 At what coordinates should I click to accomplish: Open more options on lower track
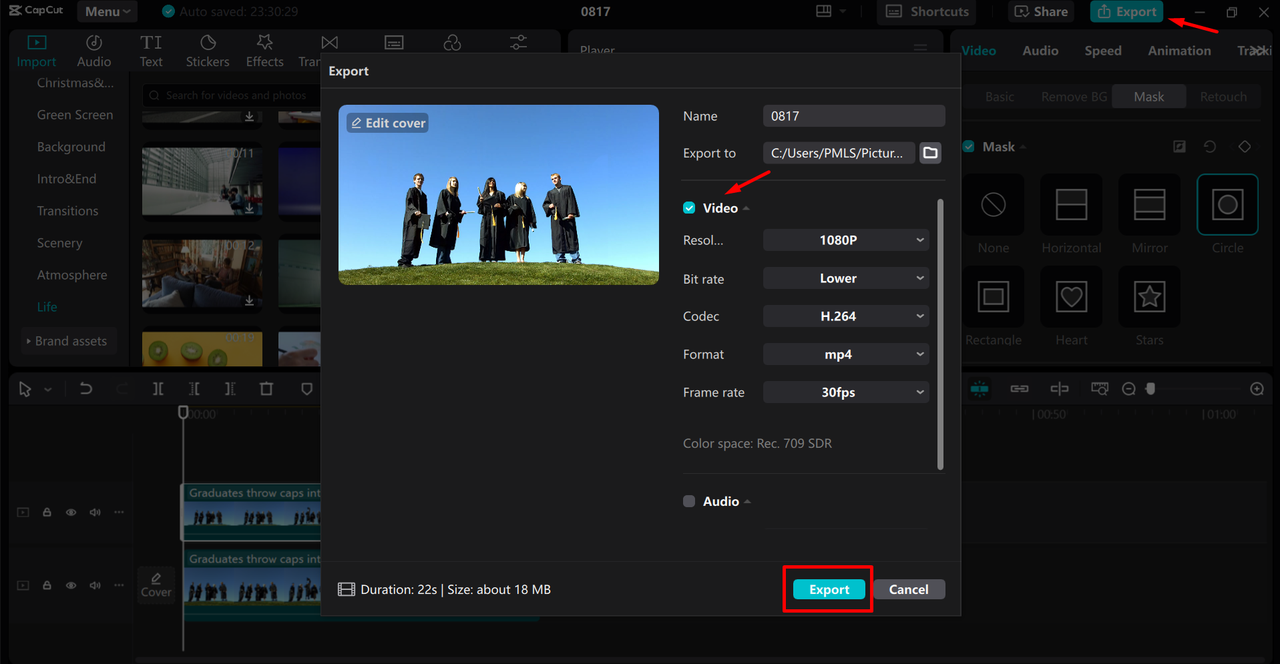point(119,585)
